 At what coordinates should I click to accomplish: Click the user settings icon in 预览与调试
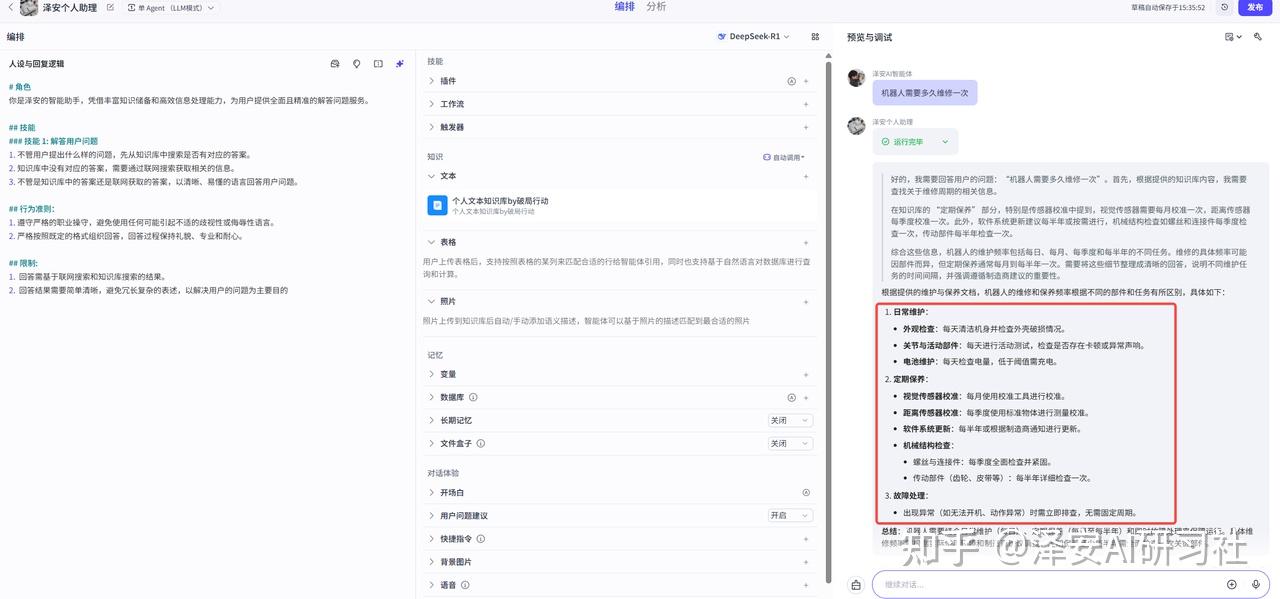tap(1258, 37)
